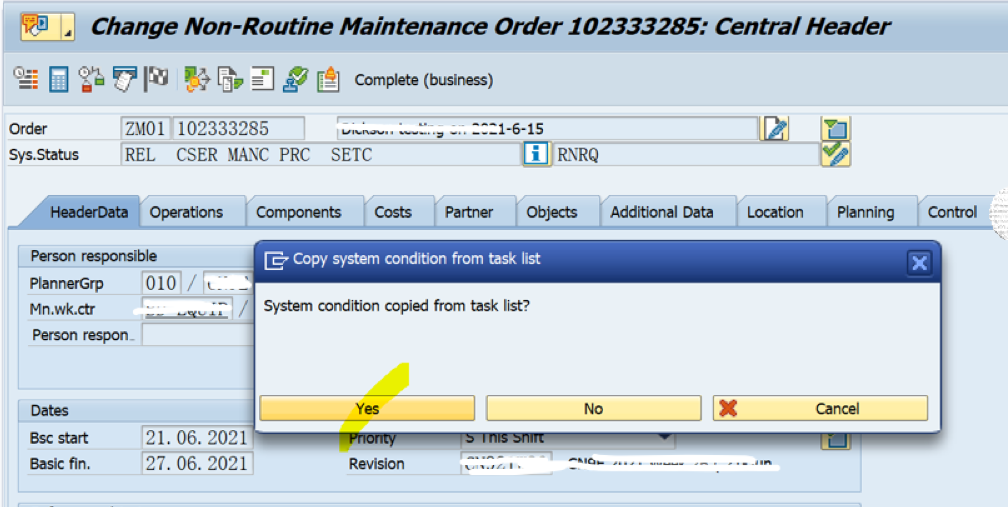This screenshot has width=1008, height=507.
Task: Click the Dates group header
Action: click(50, 410)
